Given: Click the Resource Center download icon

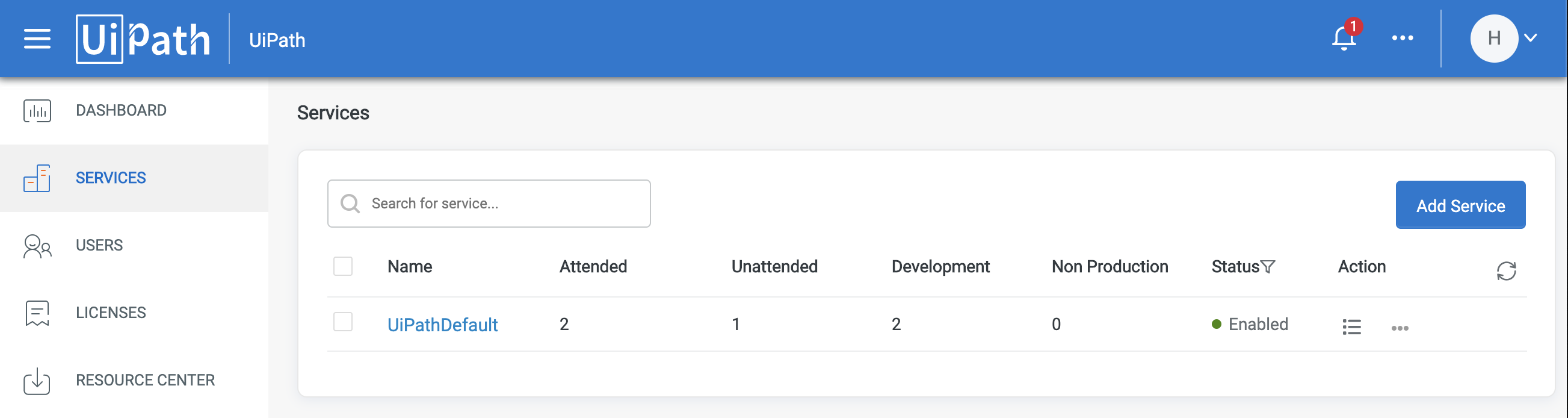Looking at the screenshot, I should (x=37, y=381).
